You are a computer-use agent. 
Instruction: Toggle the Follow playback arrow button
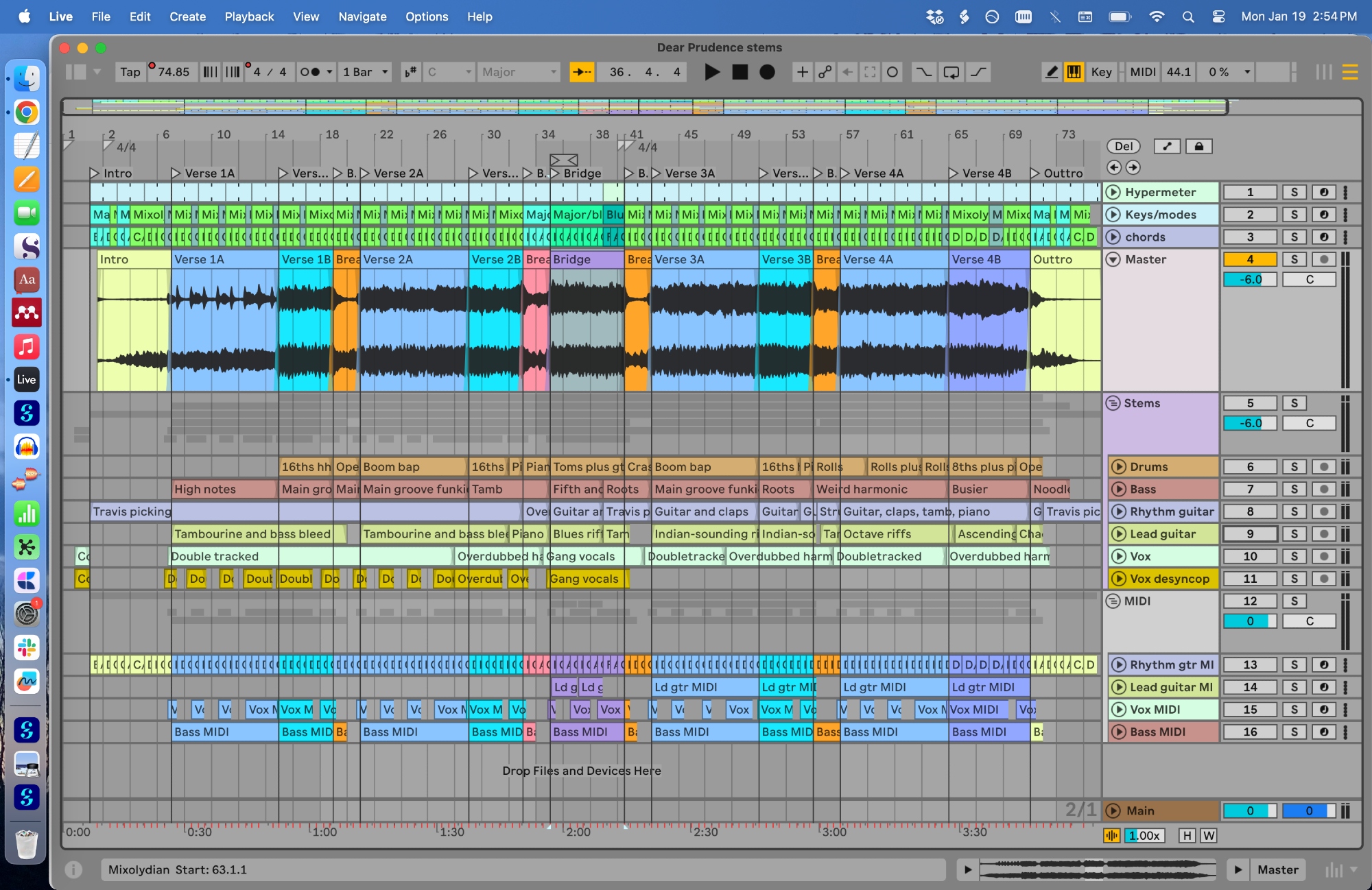582,72
